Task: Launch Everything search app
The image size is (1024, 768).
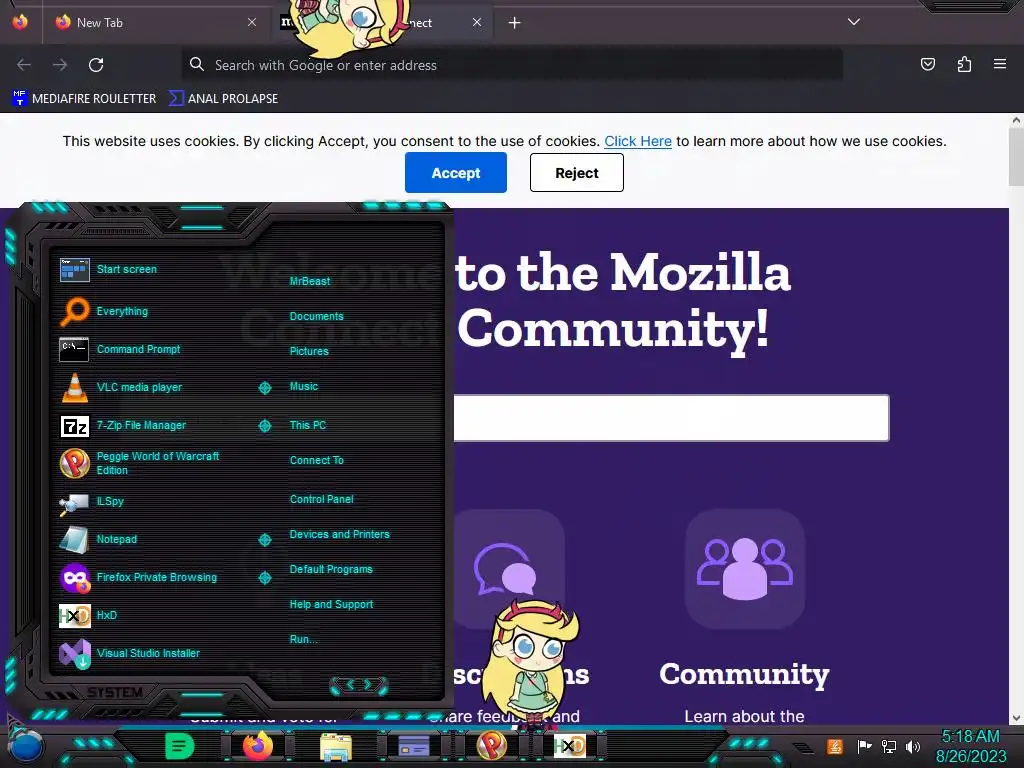Action: click(x=104, y=312)
